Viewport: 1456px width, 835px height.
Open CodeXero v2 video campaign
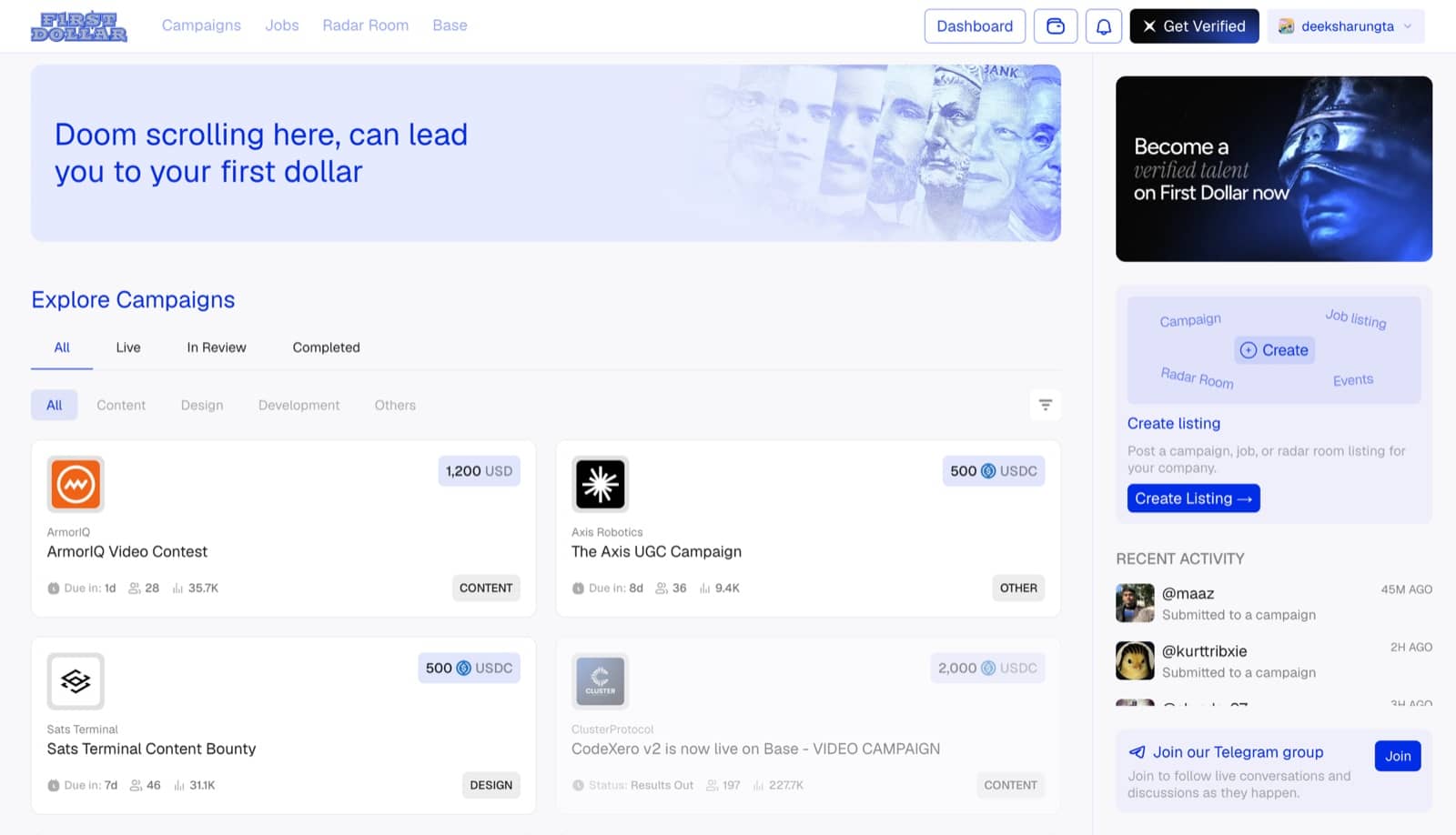[755, 749]
